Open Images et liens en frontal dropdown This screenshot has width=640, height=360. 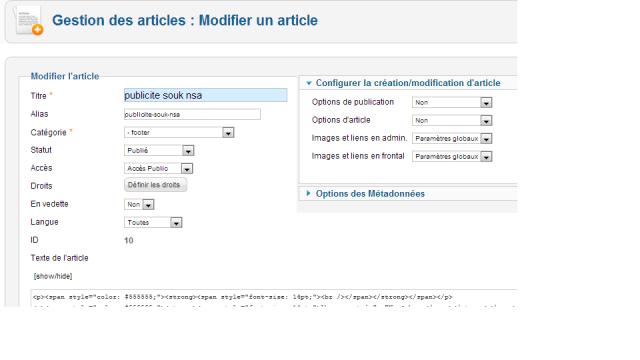452,156
